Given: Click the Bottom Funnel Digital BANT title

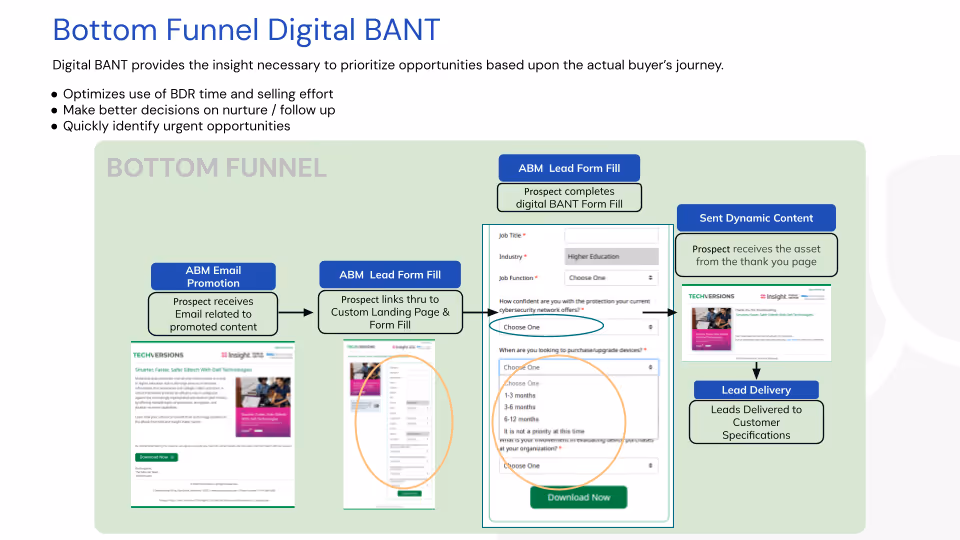Looking at the screenshot, I should [246, 30].
